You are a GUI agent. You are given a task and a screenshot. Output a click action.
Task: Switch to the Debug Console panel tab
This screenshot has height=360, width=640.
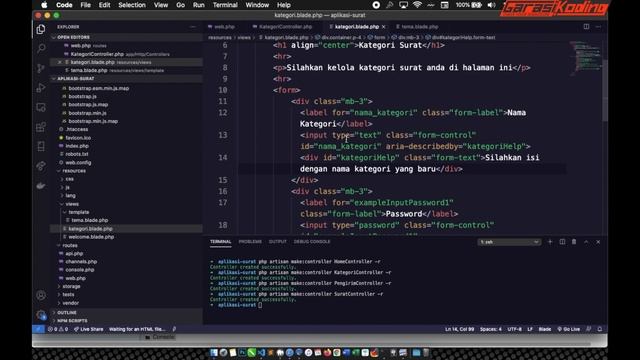(x=312, y=242)
